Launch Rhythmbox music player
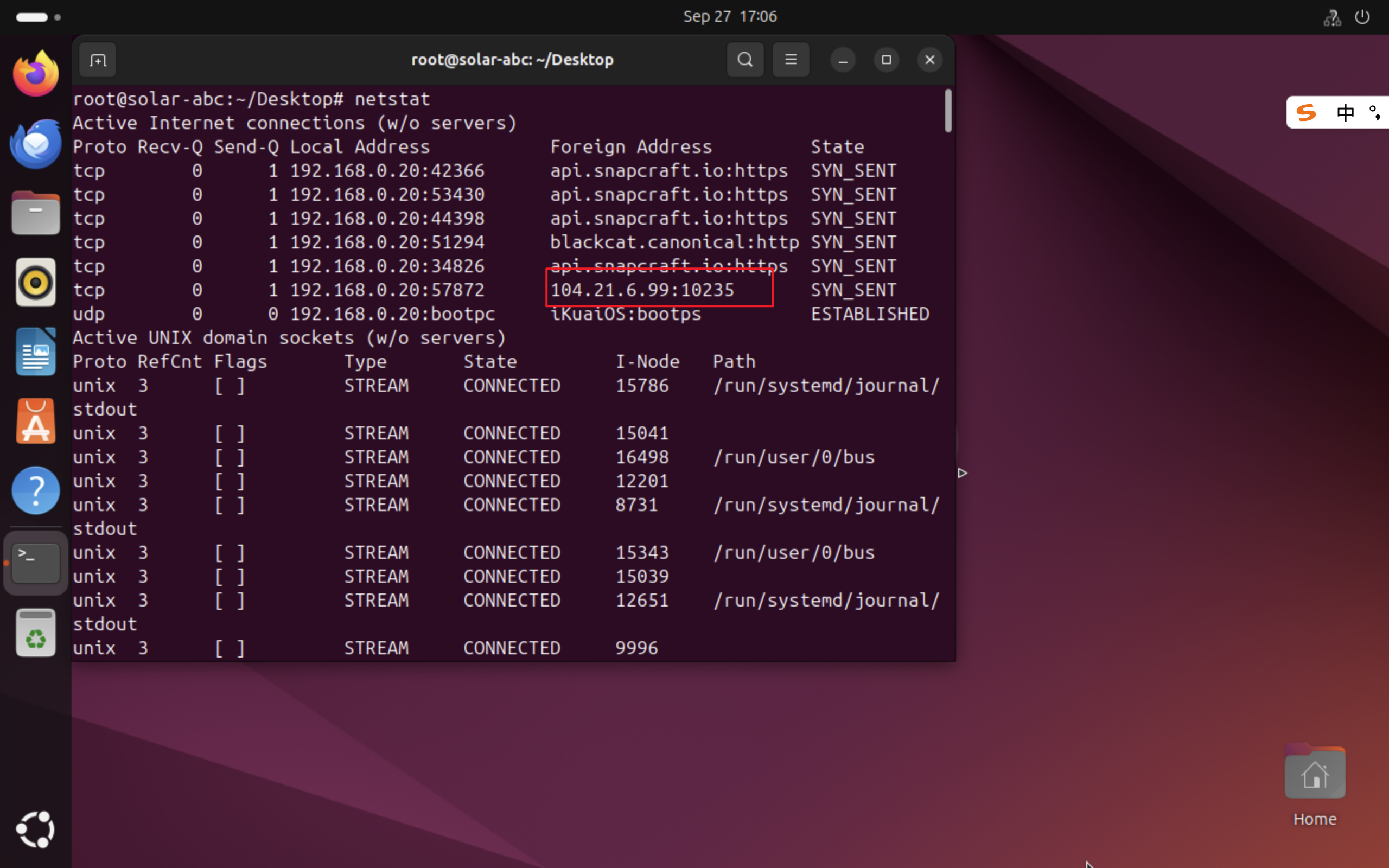The height and width of the screenshot is (868, 1389). pos(36,283)
